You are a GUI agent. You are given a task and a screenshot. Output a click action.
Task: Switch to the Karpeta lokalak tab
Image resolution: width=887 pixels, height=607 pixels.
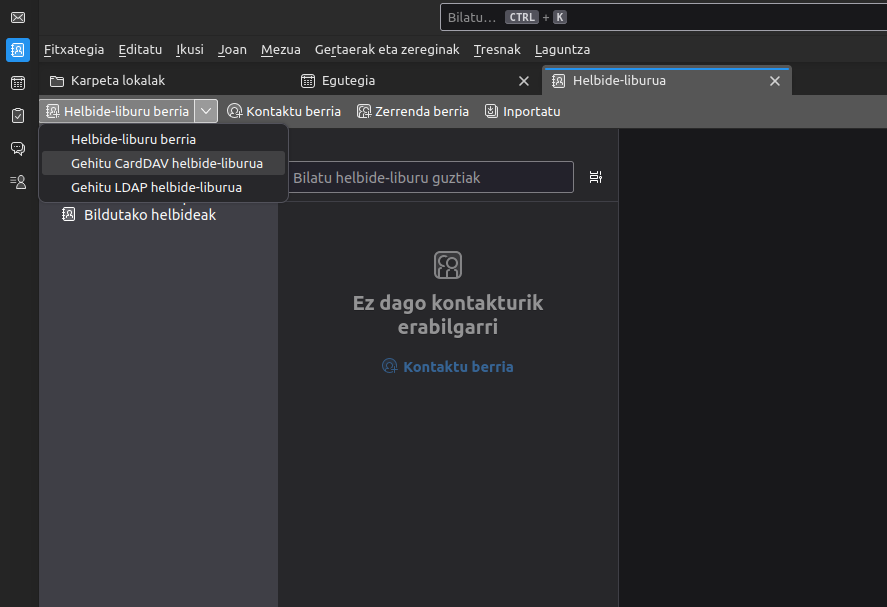coord(117,80)
